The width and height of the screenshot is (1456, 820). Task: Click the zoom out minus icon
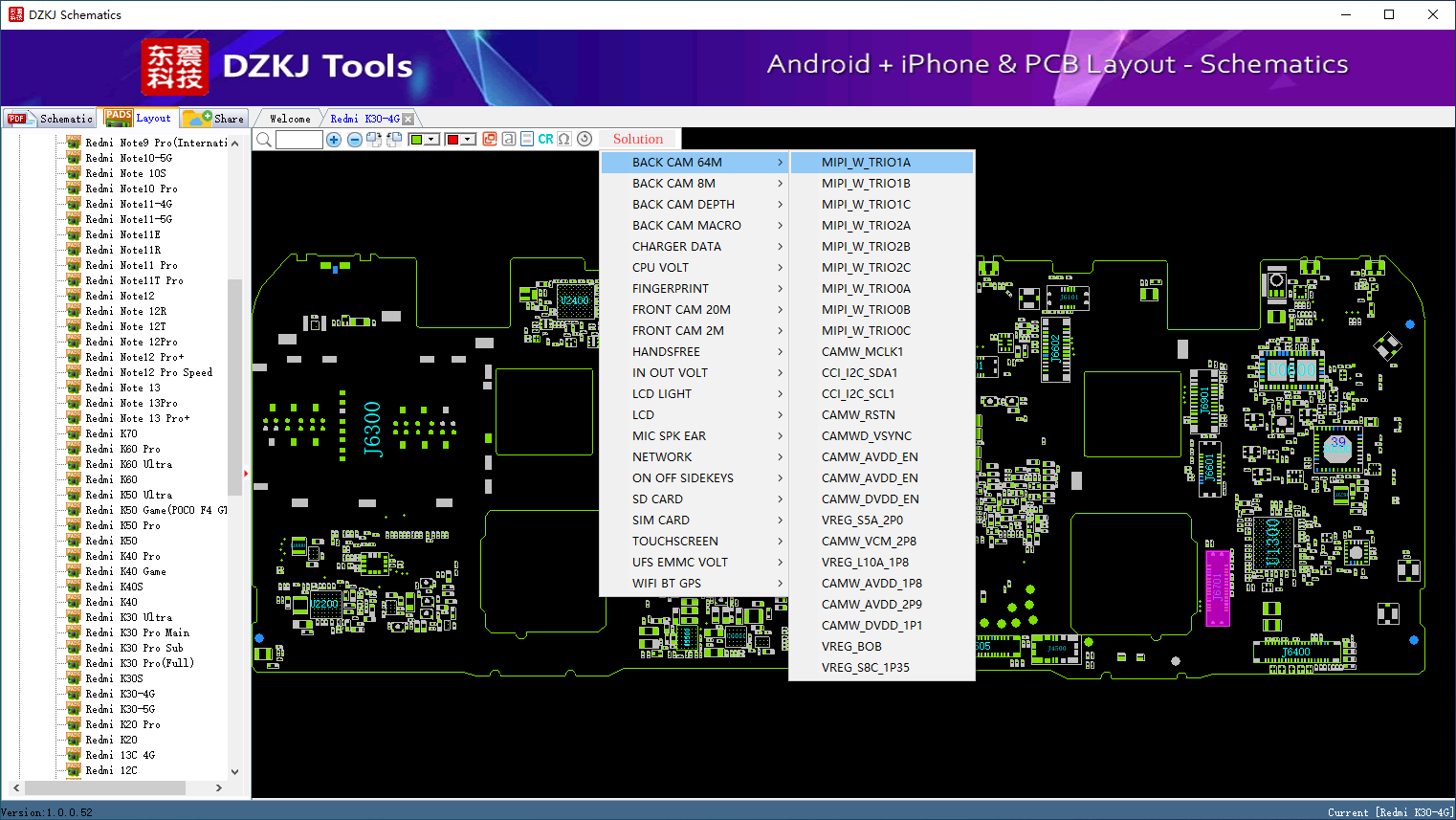tap(355, 140)
